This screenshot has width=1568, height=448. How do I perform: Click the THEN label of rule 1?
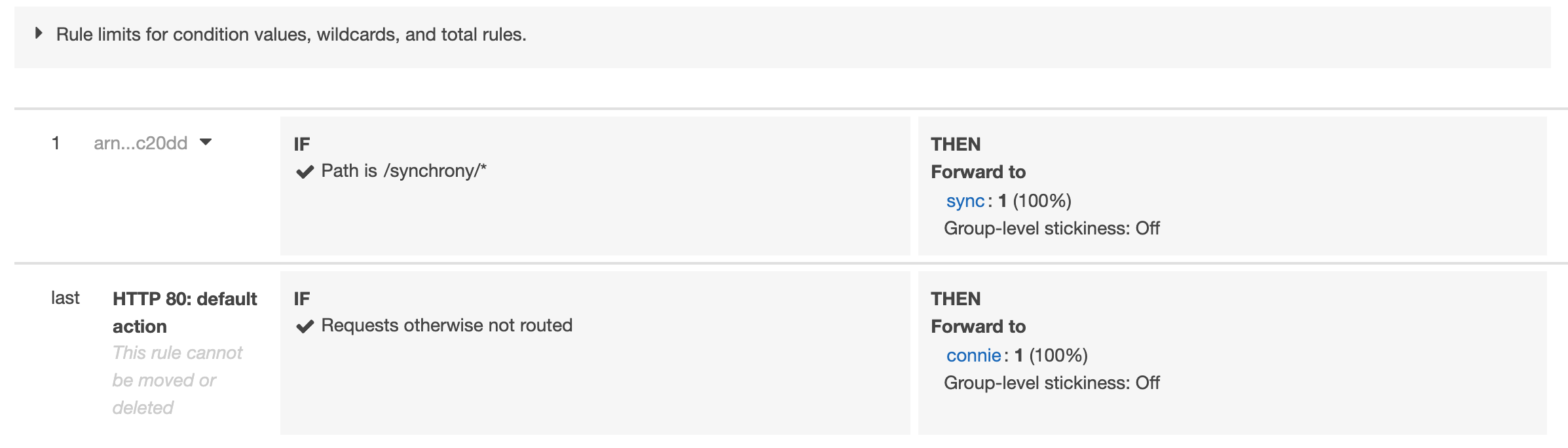coord(956,144)
